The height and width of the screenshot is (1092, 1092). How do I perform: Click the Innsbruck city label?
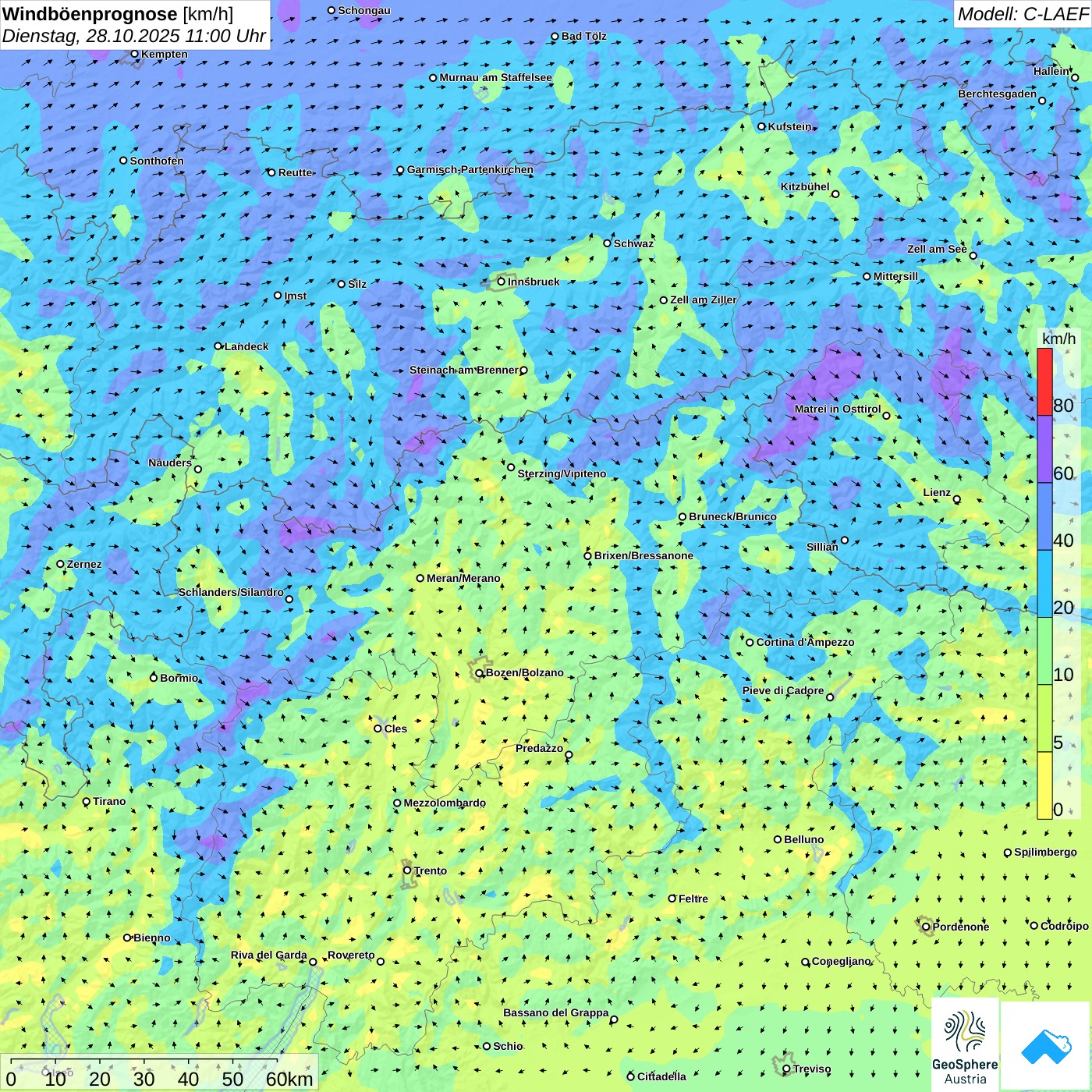(534, 282)
